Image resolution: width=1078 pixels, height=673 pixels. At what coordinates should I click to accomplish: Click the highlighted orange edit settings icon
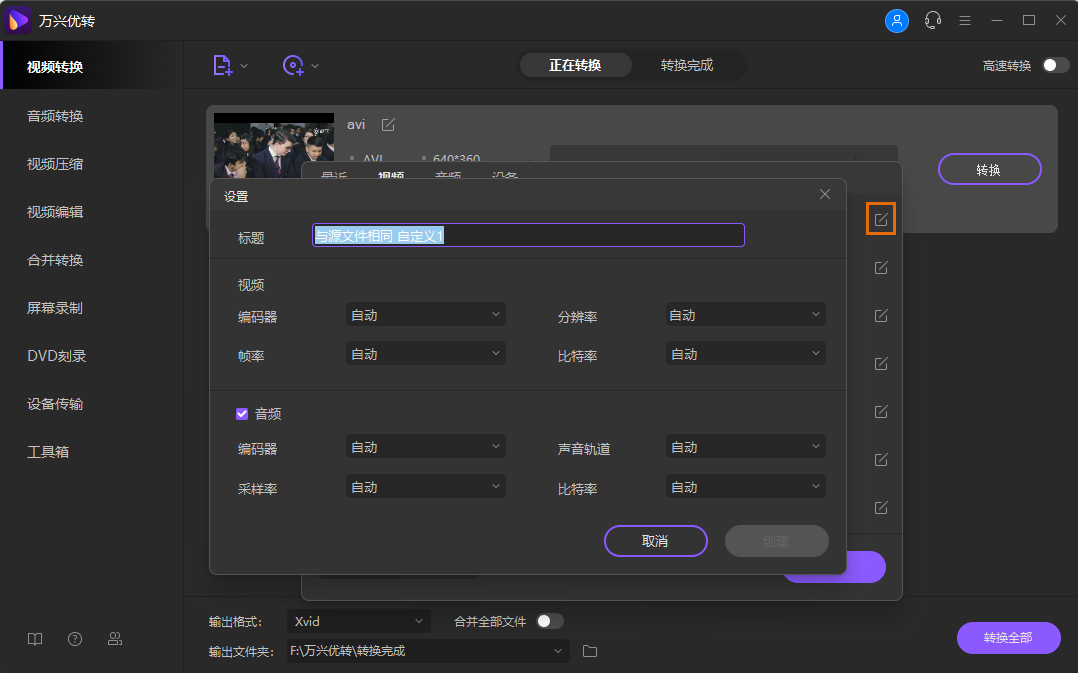(x=879, y=217)
